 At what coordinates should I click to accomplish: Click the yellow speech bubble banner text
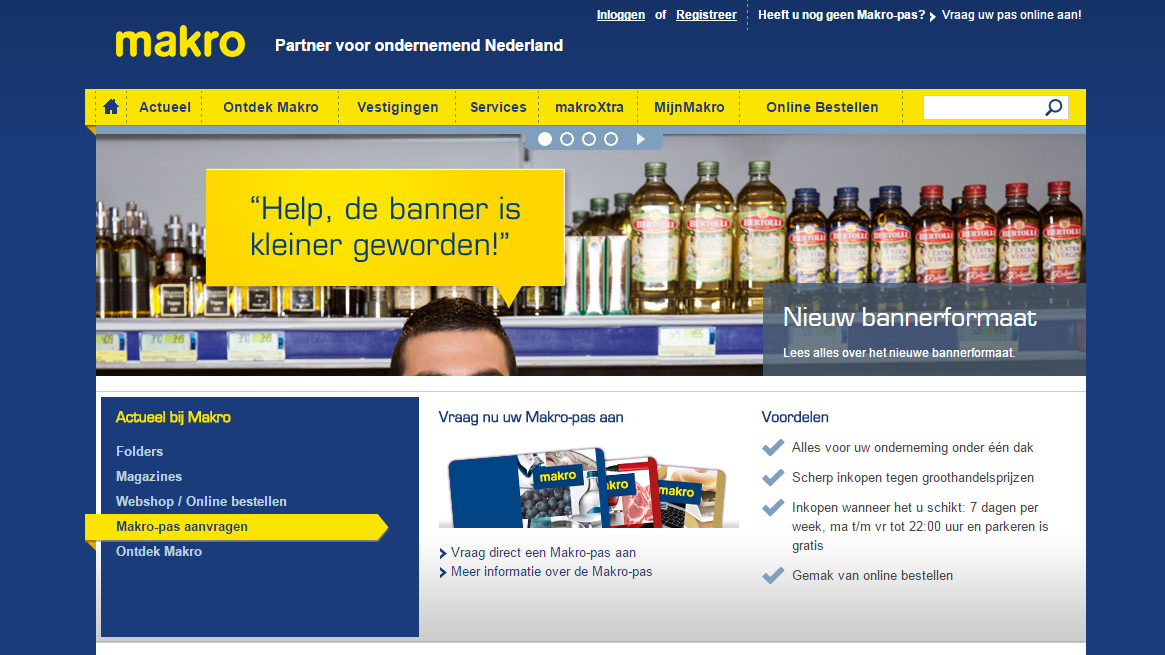385,227
